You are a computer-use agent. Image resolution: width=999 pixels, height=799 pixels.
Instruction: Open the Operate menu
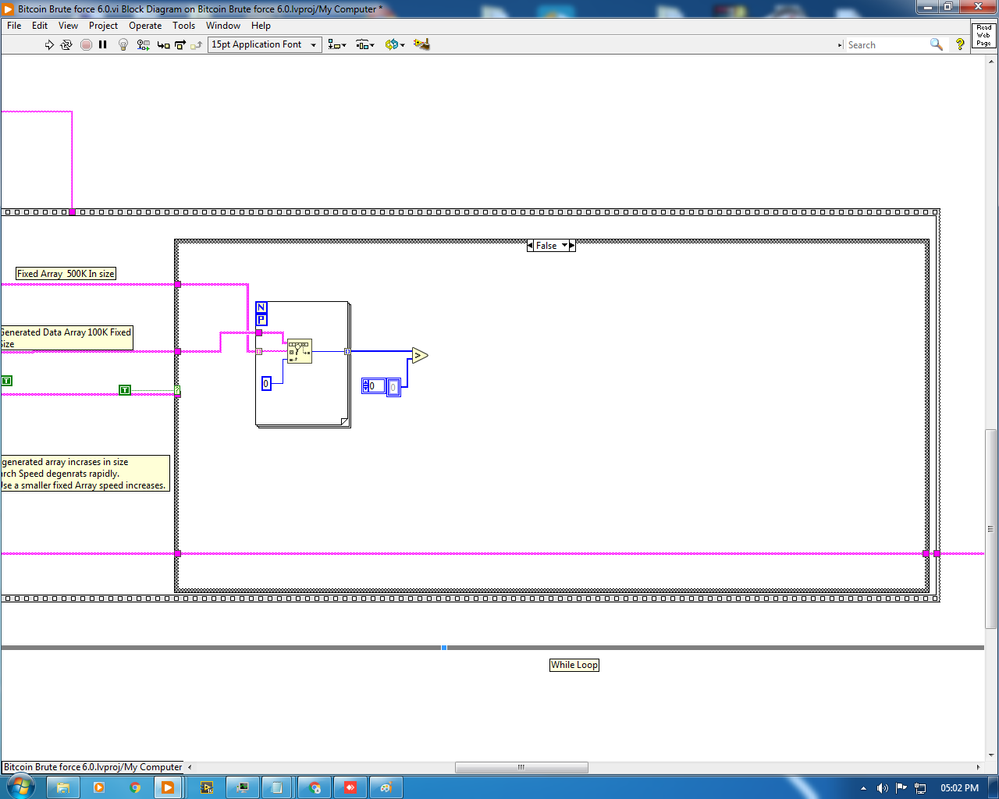tap(145, 25)
